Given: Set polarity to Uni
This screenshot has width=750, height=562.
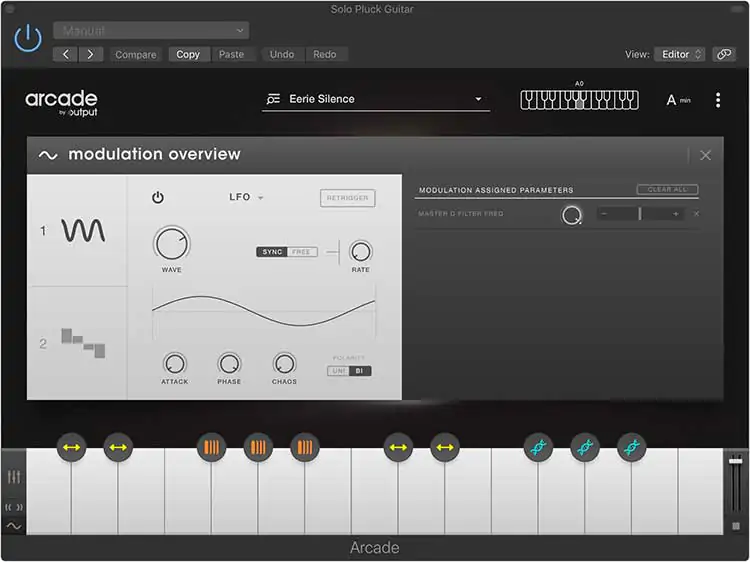Looking at the screenshot, I should pyautogui.click(x=339, y=371).
